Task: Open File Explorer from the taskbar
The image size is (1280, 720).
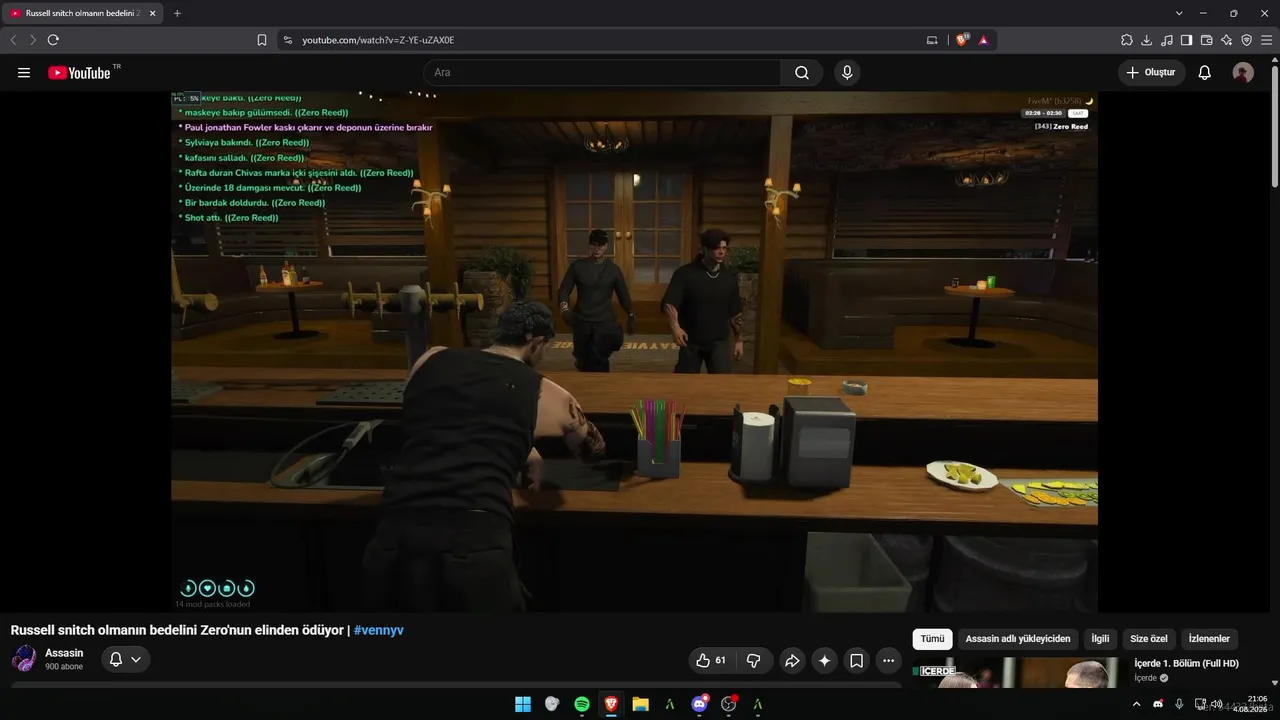Action: tap(640, 704)
